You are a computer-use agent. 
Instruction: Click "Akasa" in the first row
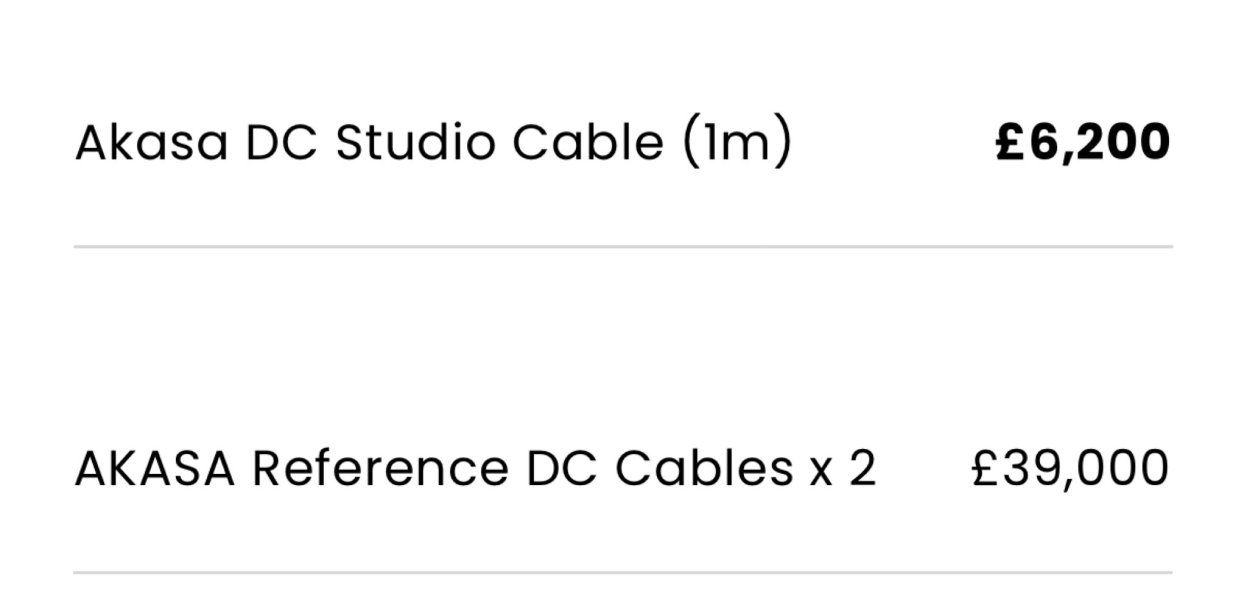click(151, 143)
